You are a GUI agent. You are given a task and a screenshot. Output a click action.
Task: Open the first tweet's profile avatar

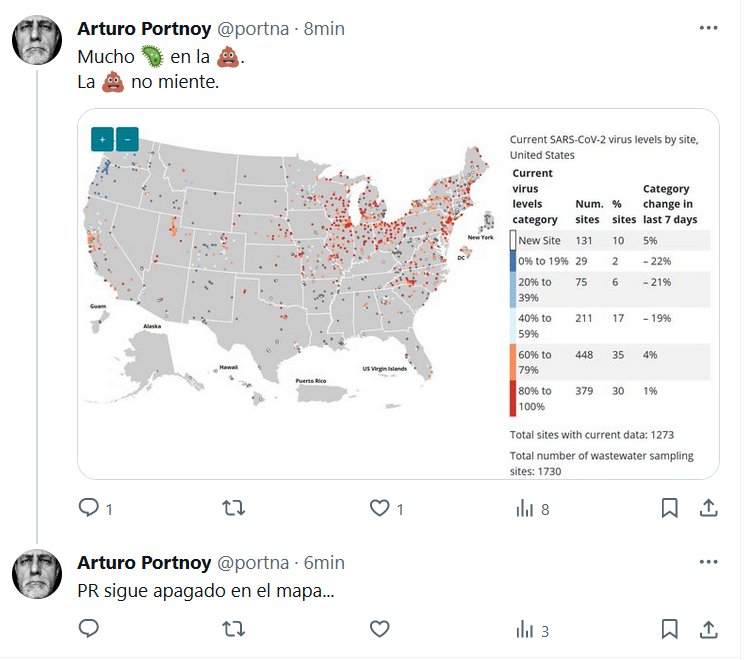point(38,40)
